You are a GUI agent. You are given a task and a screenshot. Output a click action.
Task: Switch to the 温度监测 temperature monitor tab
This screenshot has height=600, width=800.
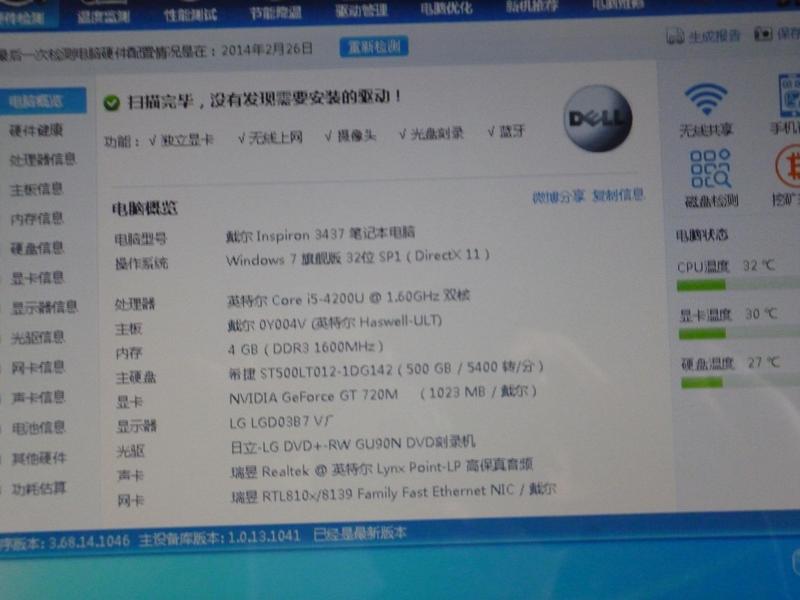tap(102, 12)
